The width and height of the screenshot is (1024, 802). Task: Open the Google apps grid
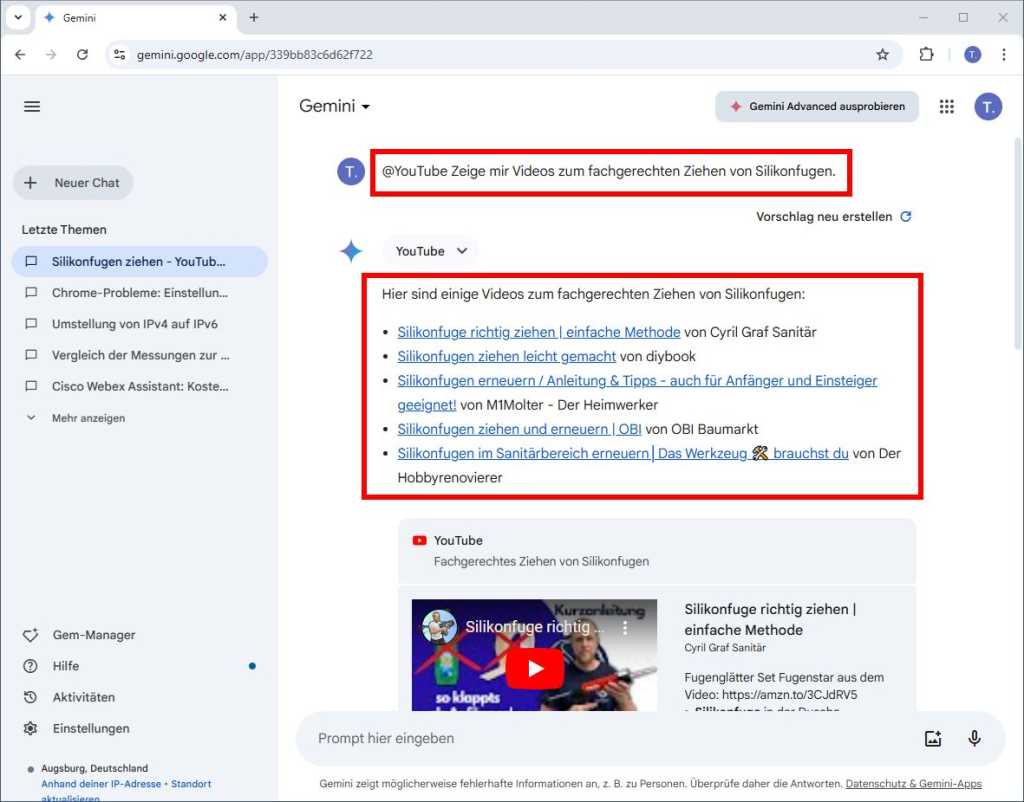946,106
